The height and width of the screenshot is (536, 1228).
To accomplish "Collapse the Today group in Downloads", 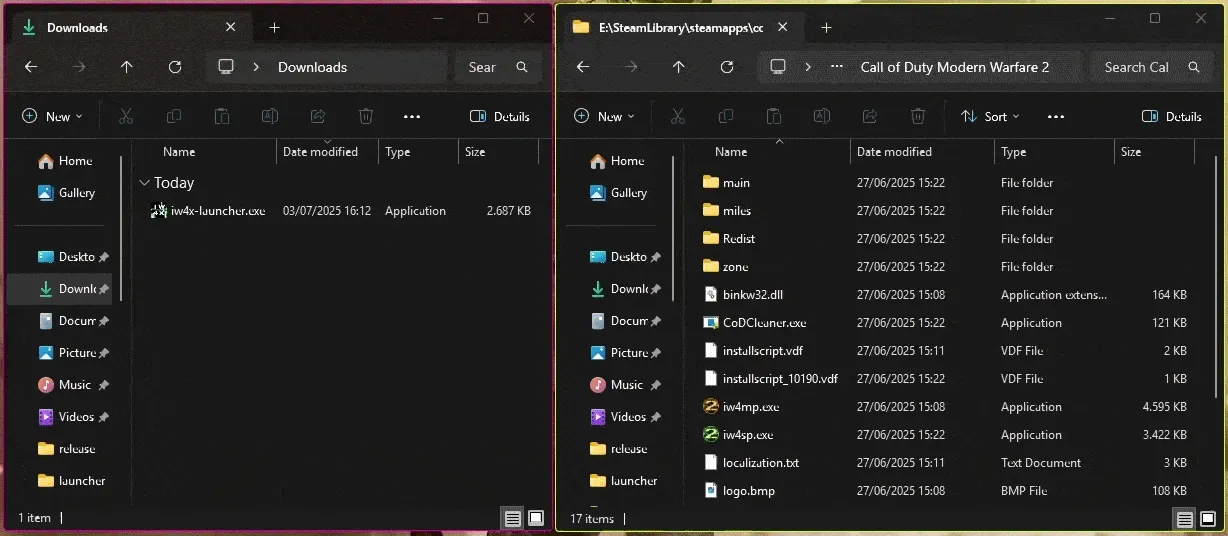I will click(x=145, y=183).
